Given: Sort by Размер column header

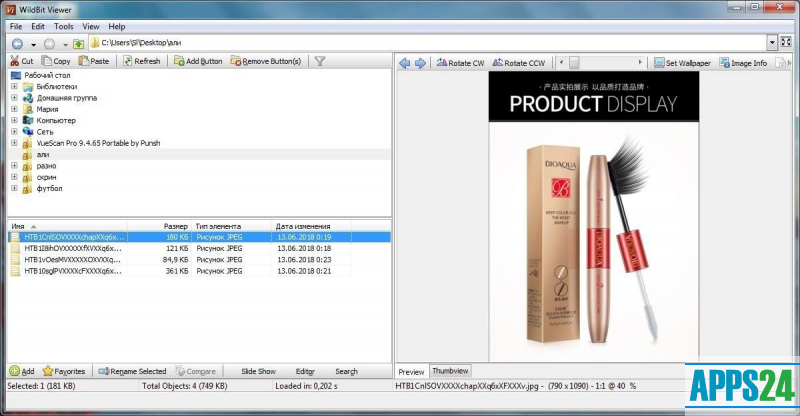Looking at the screenshot, I should (159, 226).
